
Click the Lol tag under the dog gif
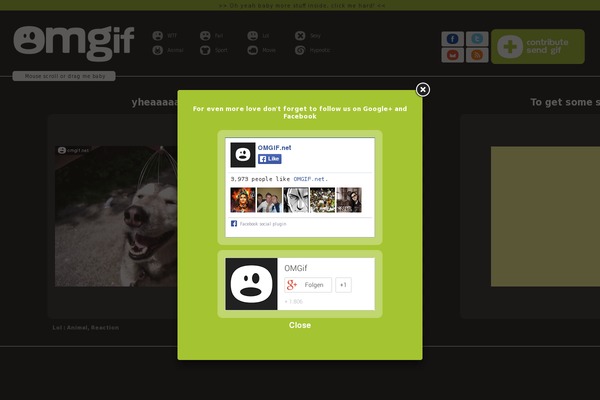57,328
